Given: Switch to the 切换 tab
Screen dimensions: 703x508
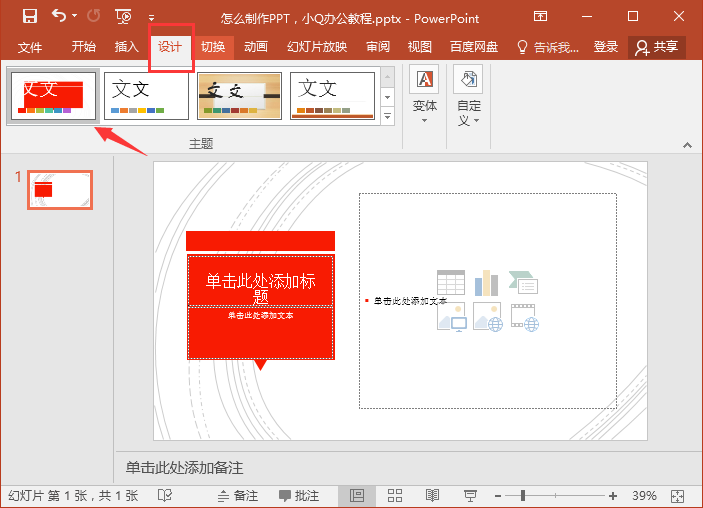Looking at the screenshot, I should (x=213, y=47).
